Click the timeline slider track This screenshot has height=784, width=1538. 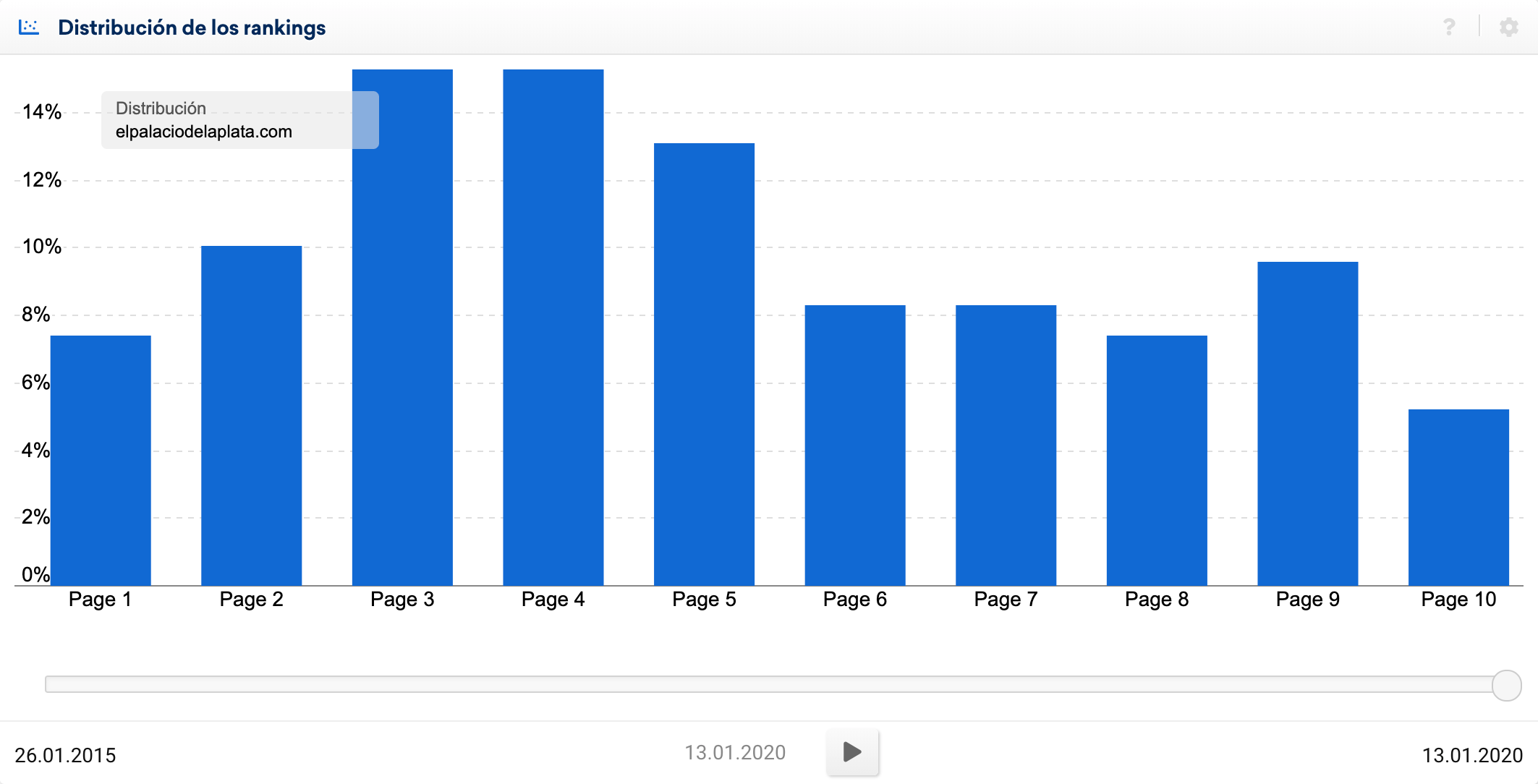tap(767, 684)
